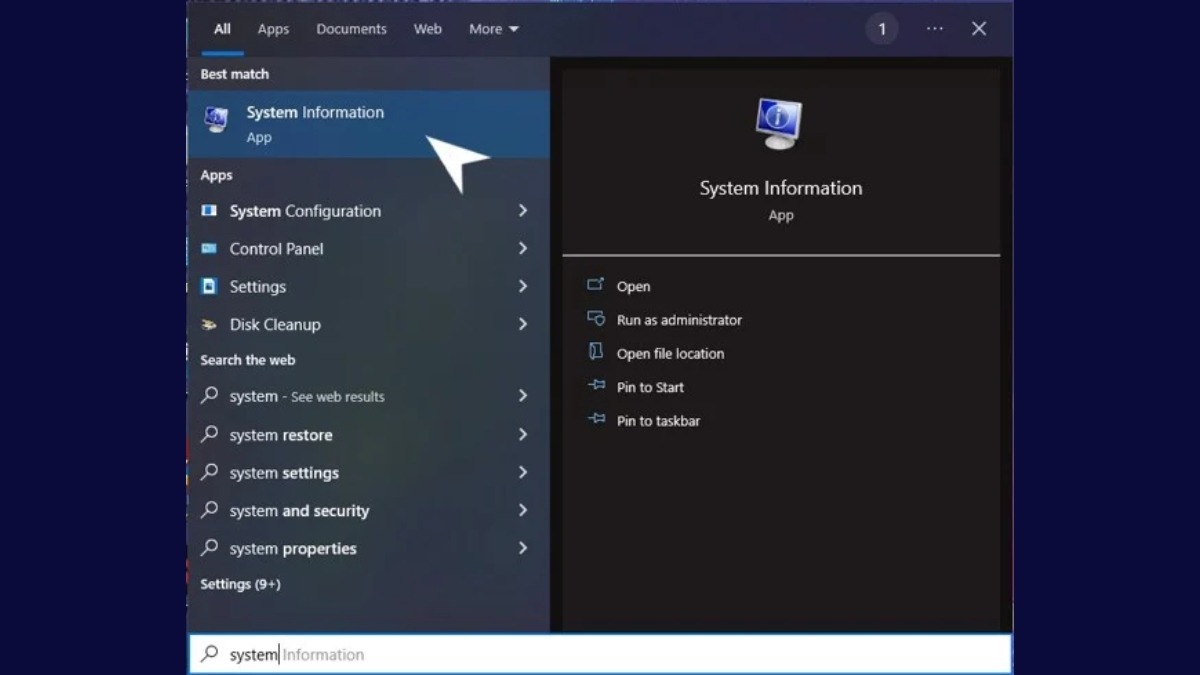Open the three-dots options menu
This screenshot has width=1200, height=675.
pyautogui.click(x=934, y=29)
